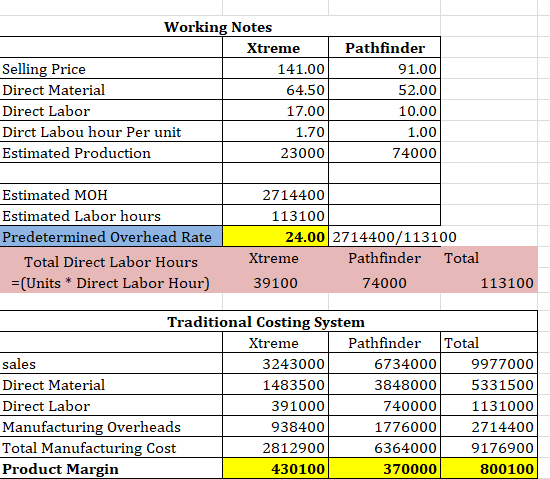This screenshot has height=479, width=550.
Task: Select the 74000 value in pink band
Action: [x=384, y=283]
